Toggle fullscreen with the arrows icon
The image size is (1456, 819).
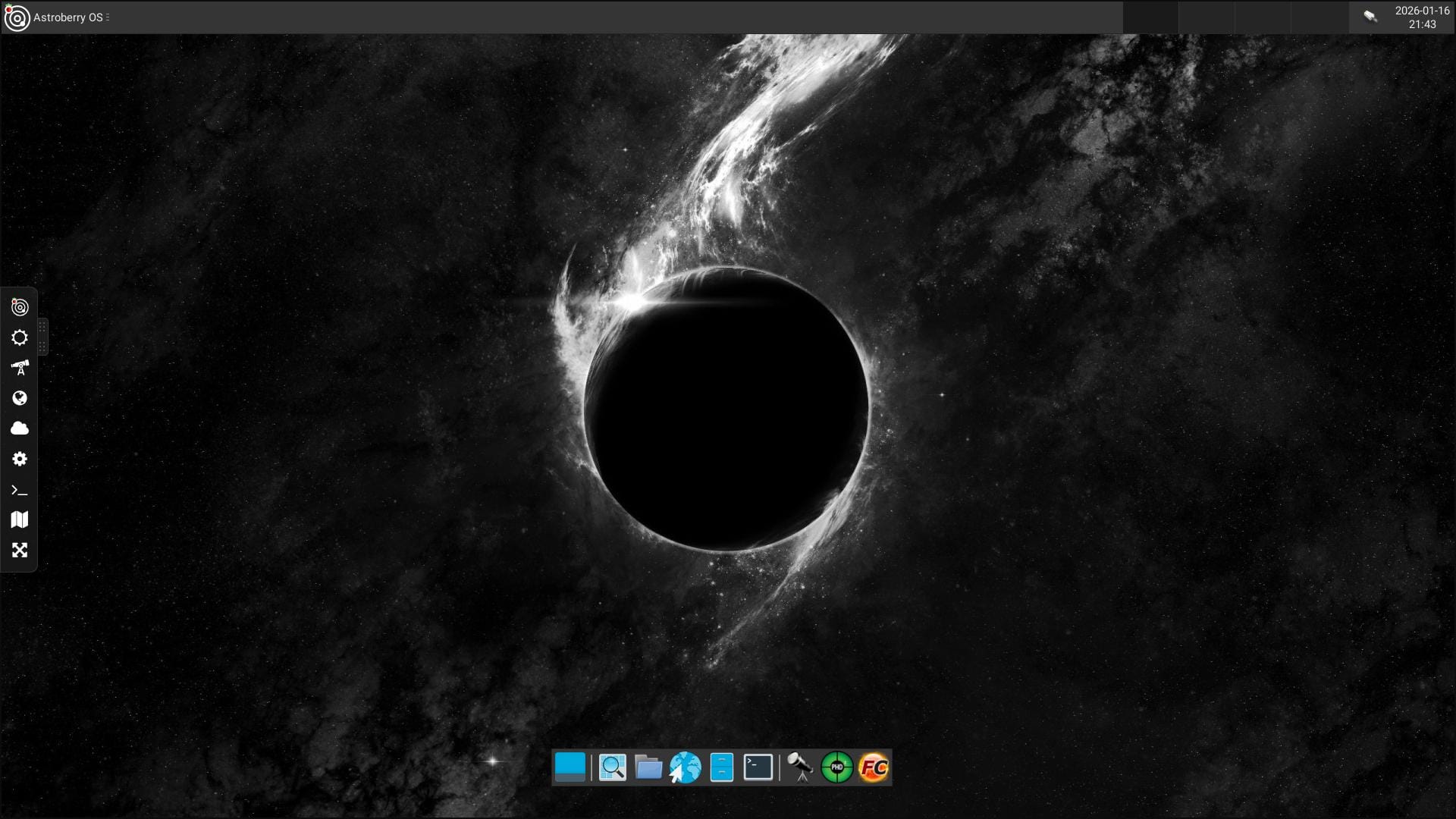click(20, 550)
